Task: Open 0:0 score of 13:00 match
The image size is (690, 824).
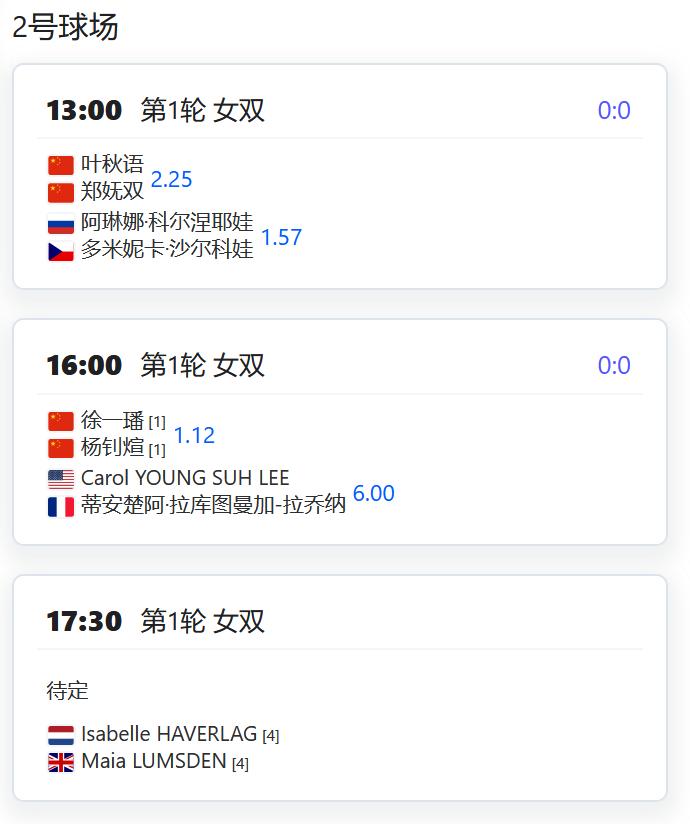Action: [x=614, y=110]
